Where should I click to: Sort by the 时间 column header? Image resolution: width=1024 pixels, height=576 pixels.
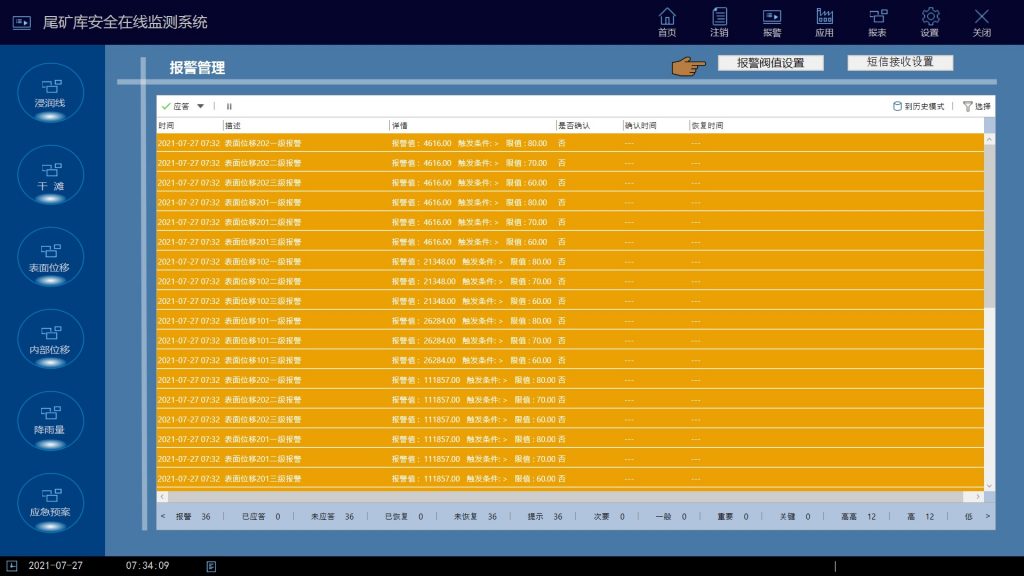pos(189,125)
